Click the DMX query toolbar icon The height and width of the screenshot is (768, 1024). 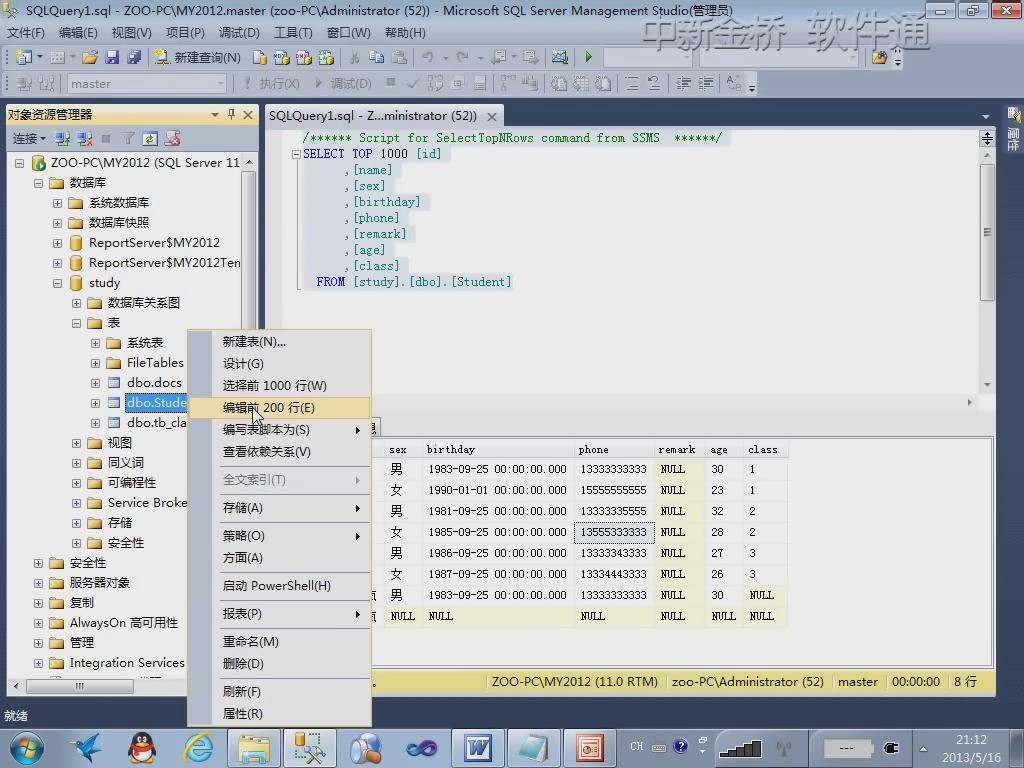point(304,57)
